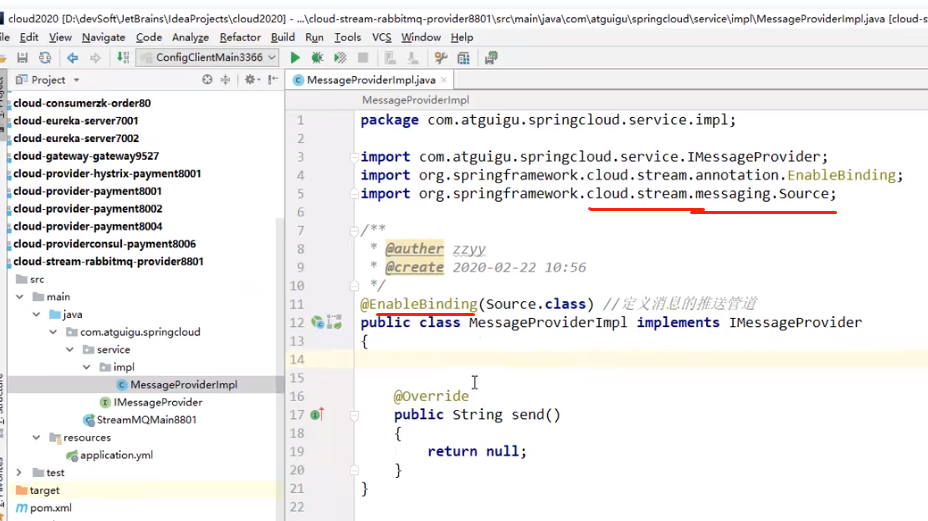The width and height of the screenshot is (928, 521).
Task: Select the cloud-eureka-server7001 module
Action: click(76, 121)
